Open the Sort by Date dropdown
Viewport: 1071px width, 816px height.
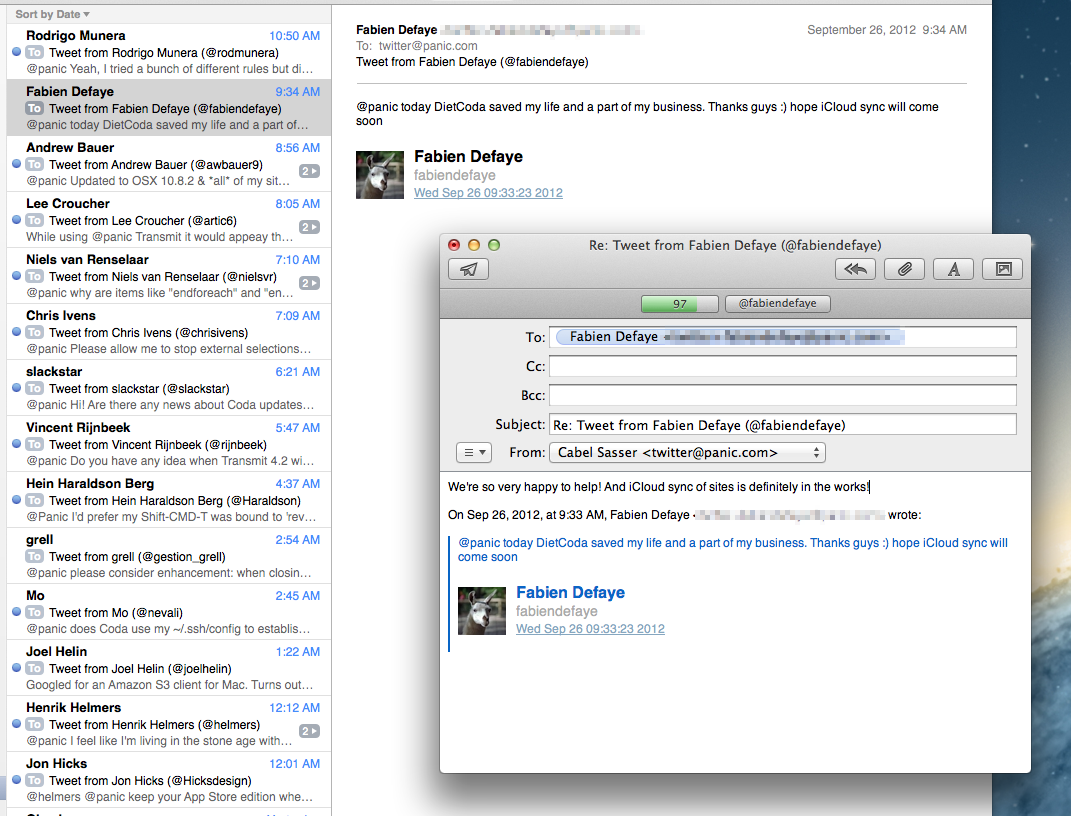coord(52,14)
